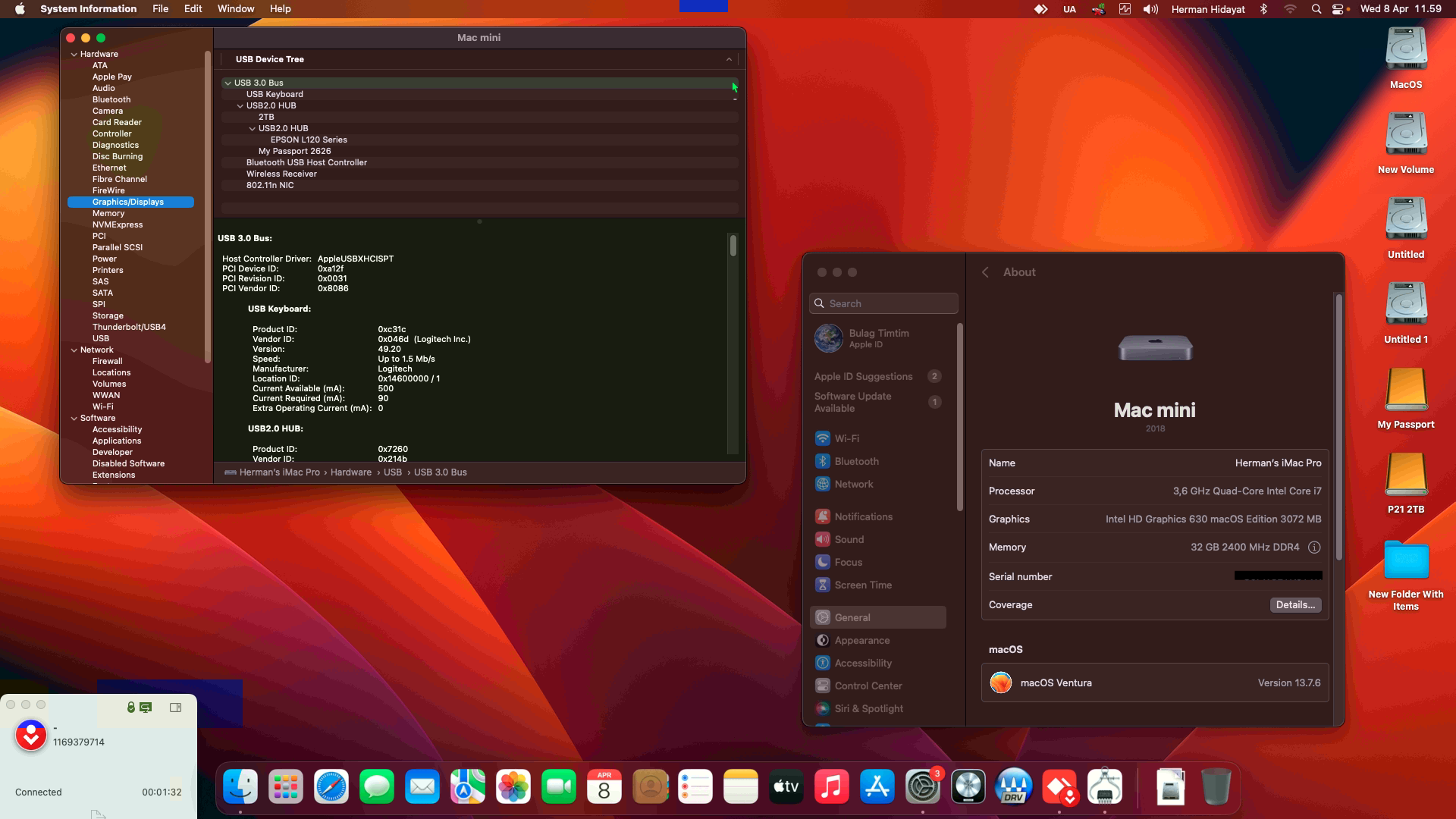Click the Wi-Fi icon in settings sidebar
The width and height of the screenshot is (1456, 819).
(x=823, y=438)
